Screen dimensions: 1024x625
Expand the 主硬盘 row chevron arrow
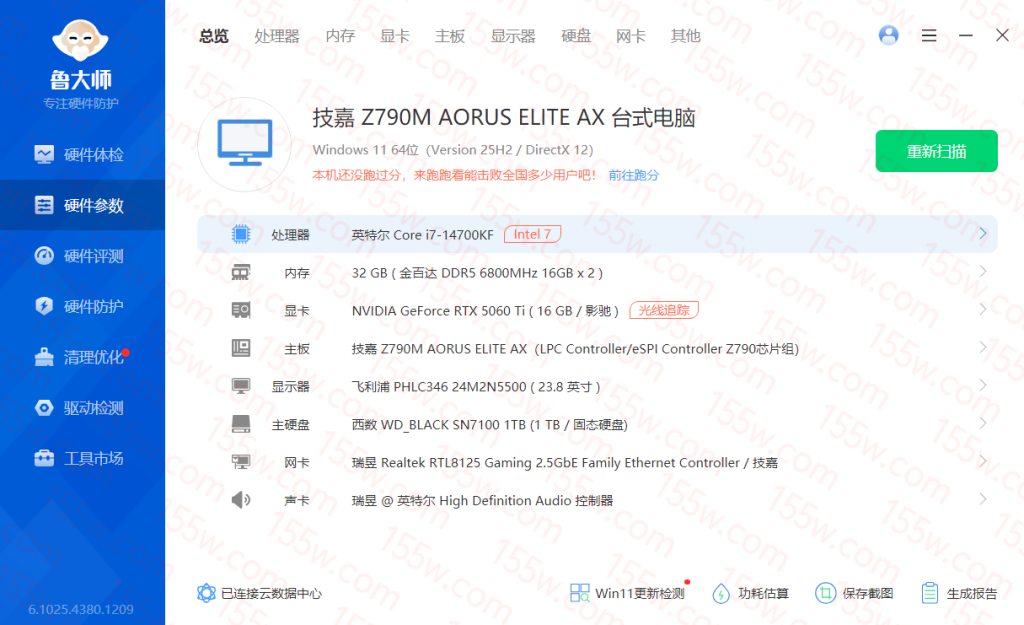(982, 424)
